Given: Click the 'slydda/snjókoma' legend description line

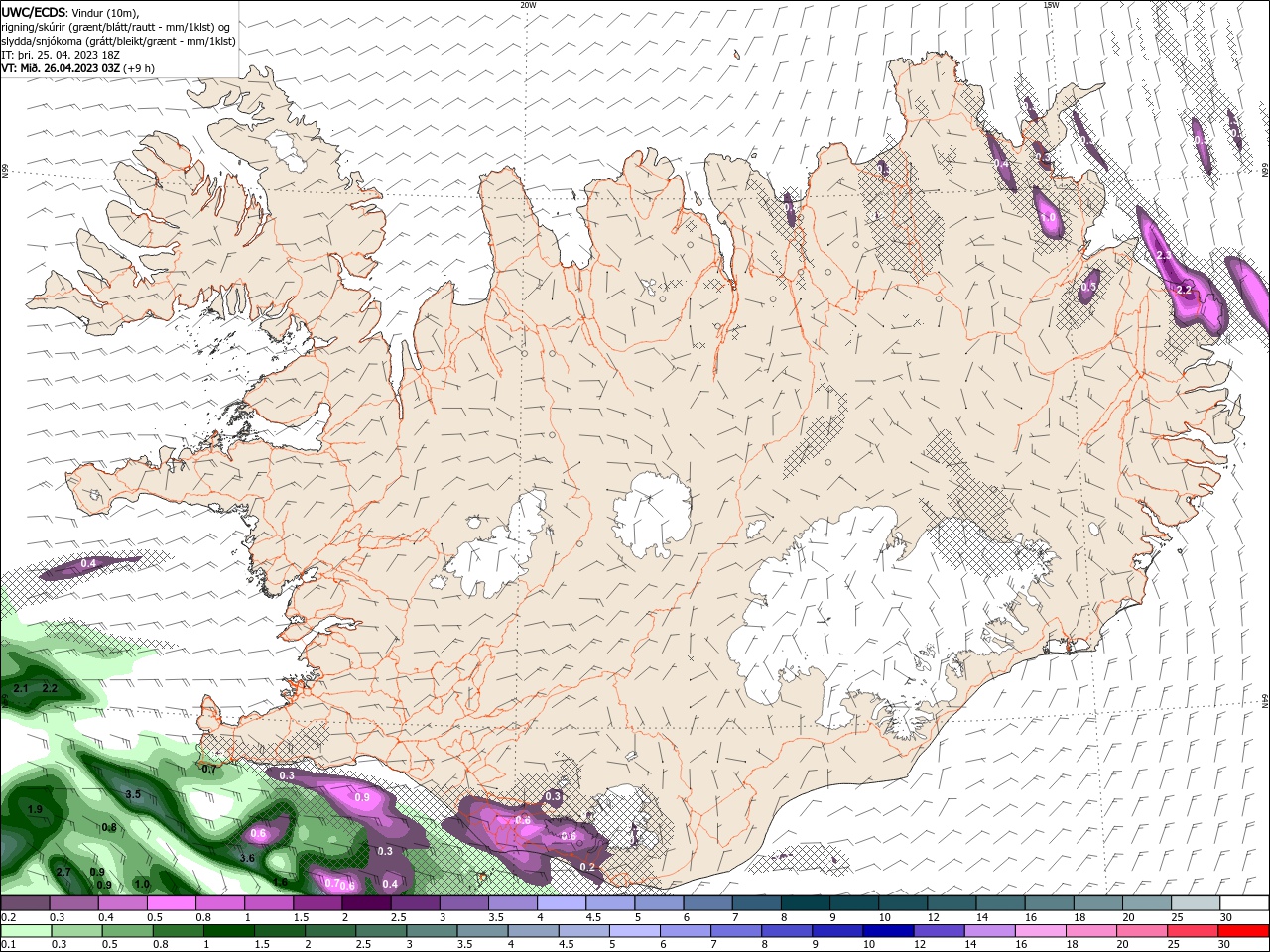Looking at the screenshot, I should pos(118,41).
